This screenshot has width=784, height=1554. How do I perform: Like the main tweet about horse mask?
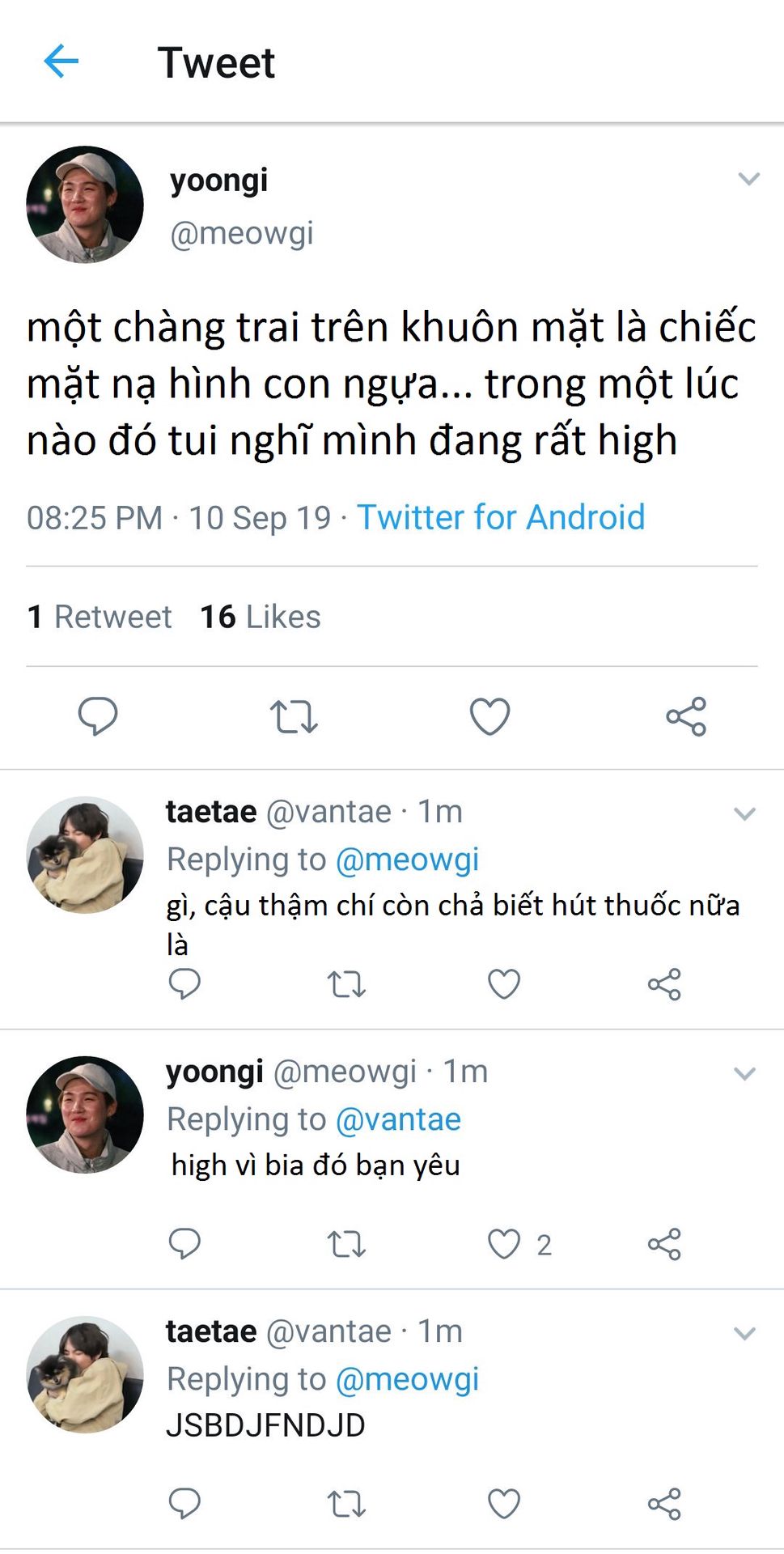point(490,716)
